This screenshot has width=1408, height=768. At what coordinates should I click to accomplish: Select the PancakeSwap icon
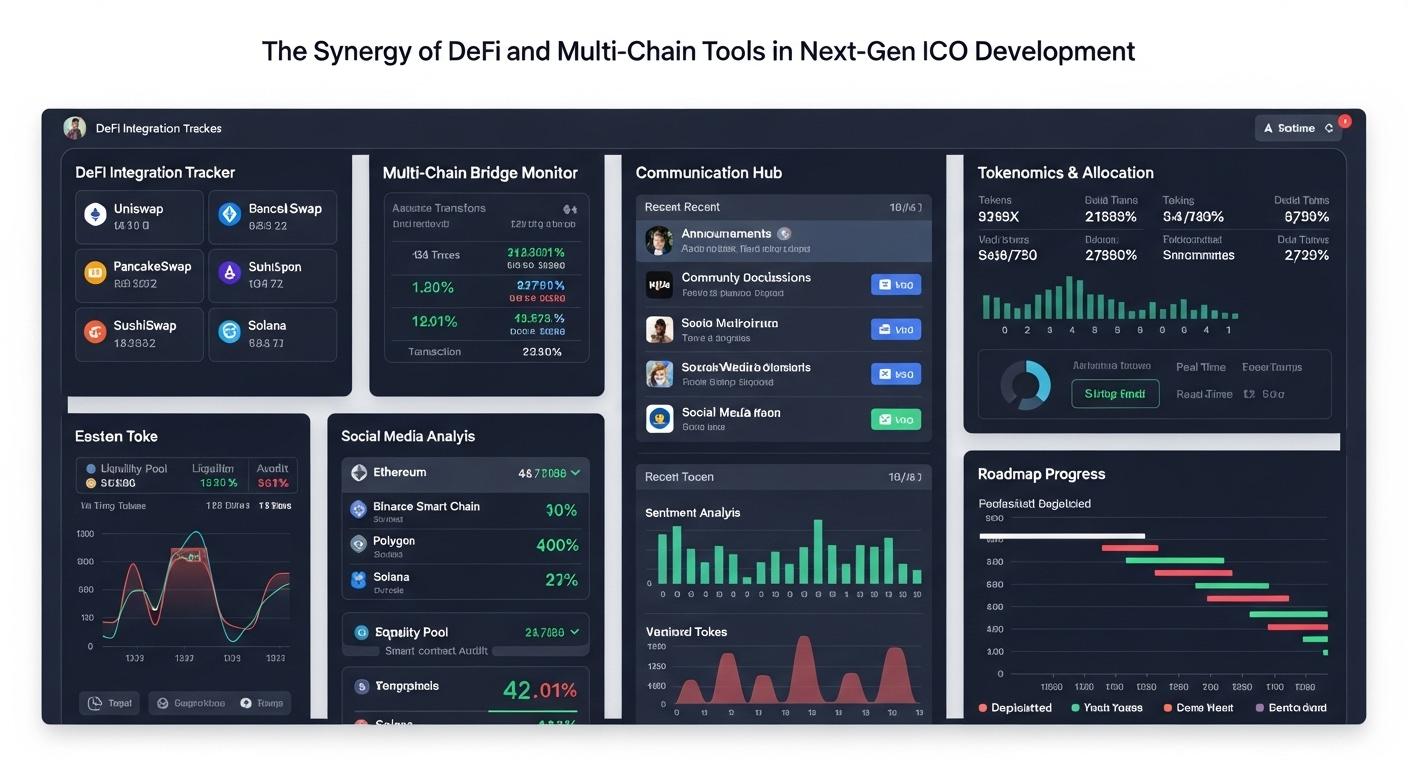(95, 273)
